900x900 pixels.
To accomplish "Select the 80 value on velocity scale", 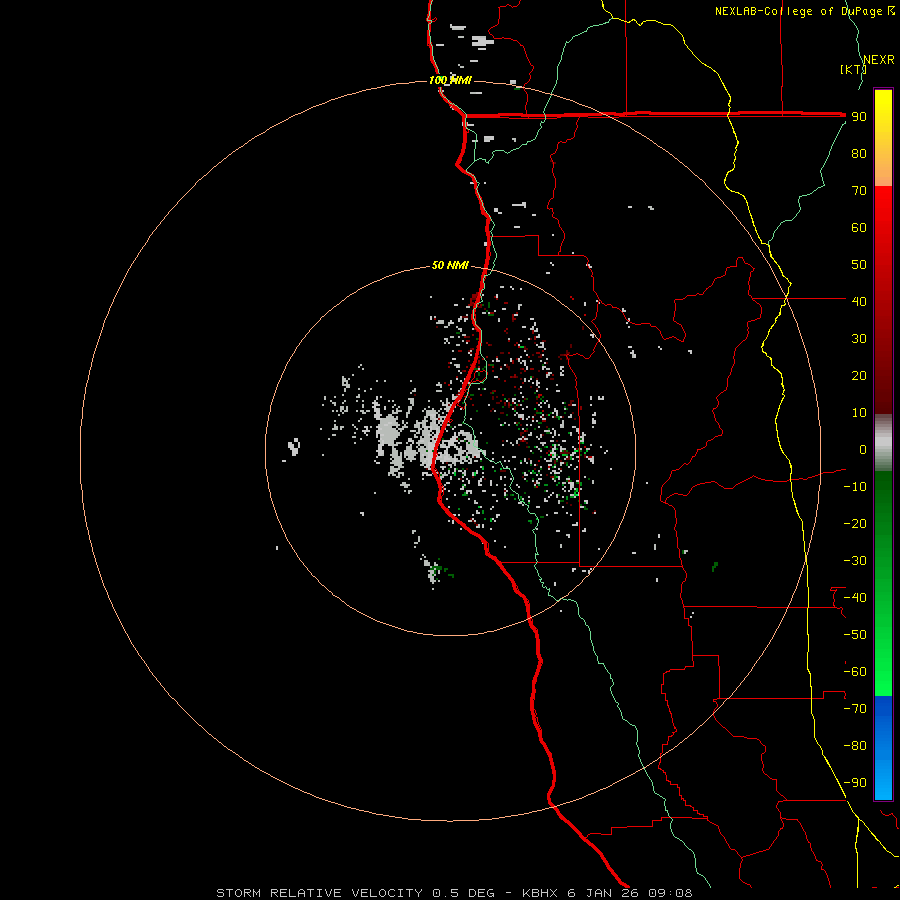I will (x=859, y=154).
